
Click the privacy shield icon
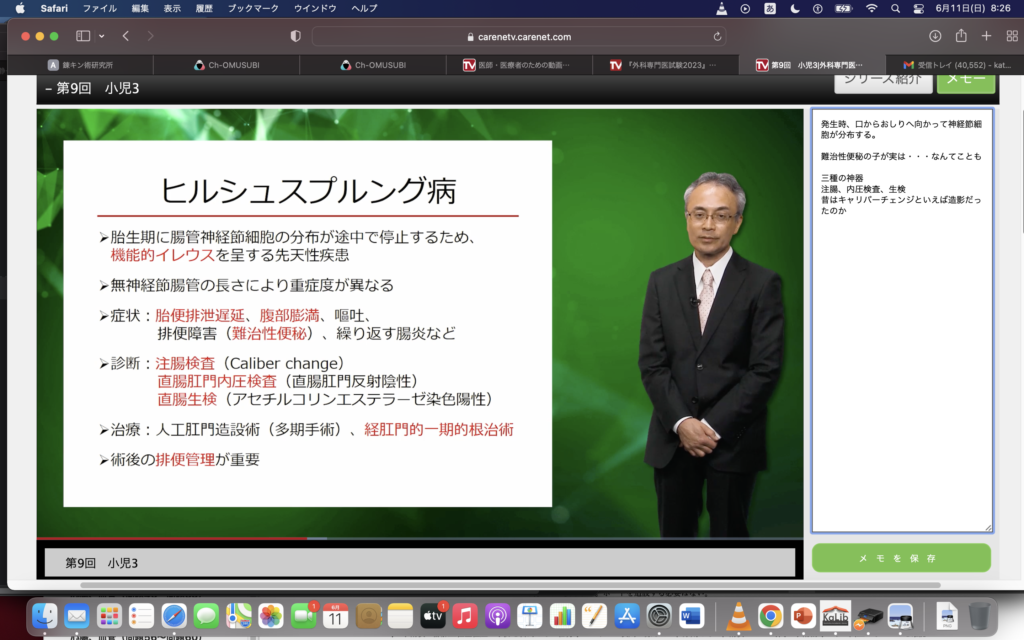click(x=295, y=36)
